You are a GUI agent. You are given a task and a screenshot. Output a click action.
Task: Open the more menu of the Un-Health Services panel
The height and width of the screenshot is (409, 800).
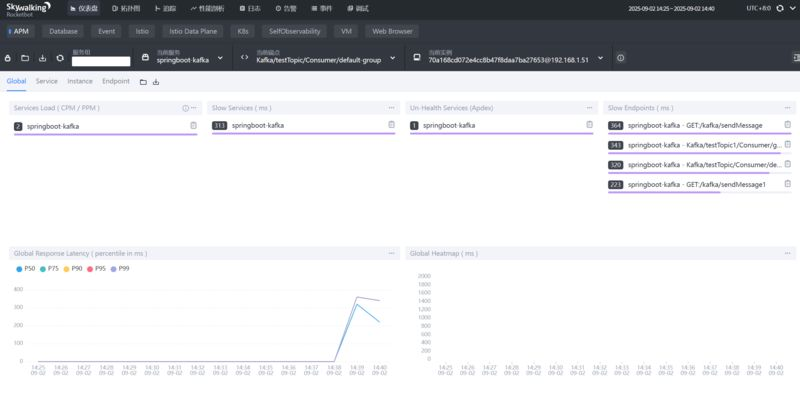click(589, 108)
